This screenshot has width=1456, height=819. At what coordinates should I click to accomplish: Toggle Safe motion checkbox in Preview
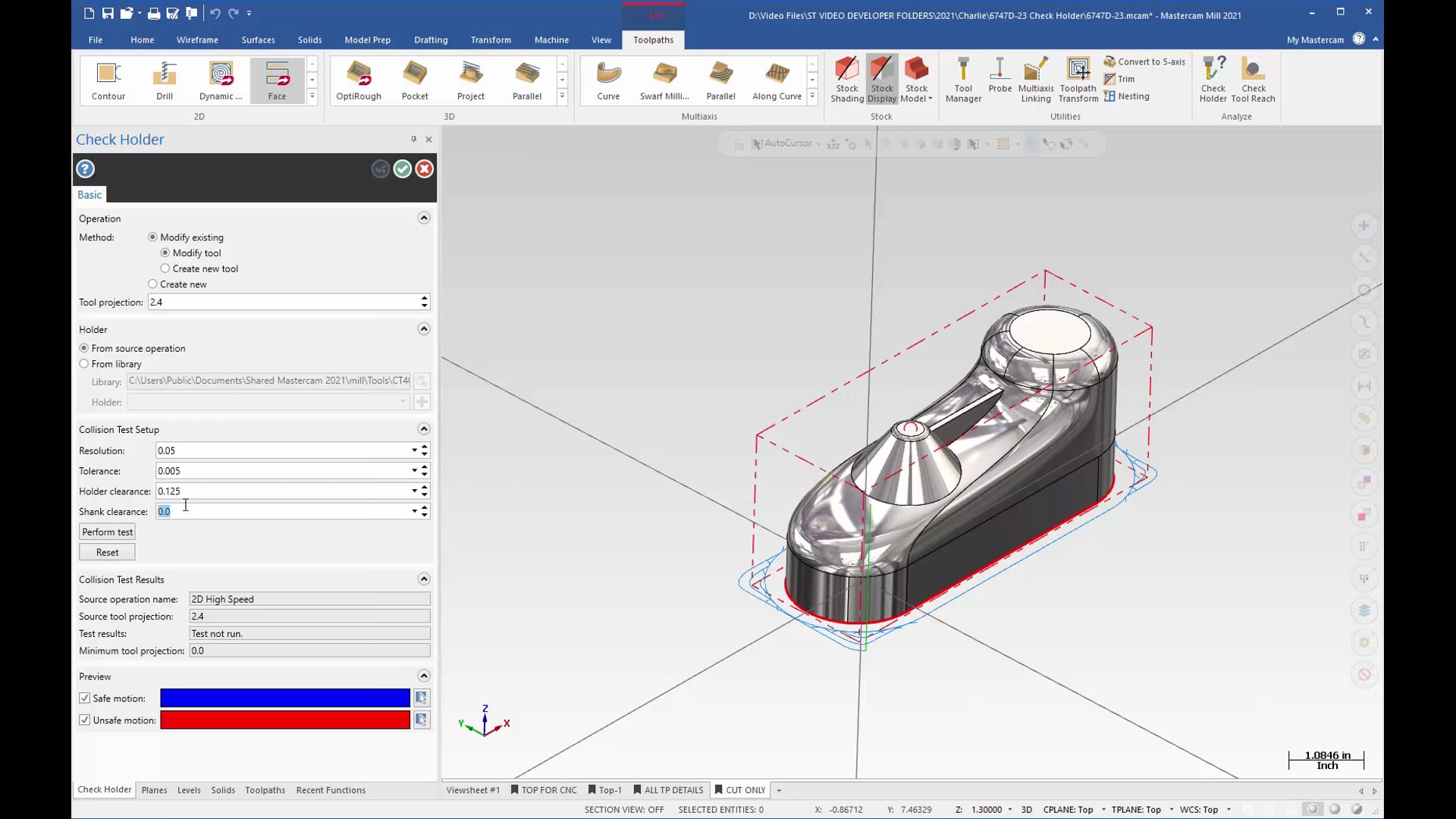(85, 697)
